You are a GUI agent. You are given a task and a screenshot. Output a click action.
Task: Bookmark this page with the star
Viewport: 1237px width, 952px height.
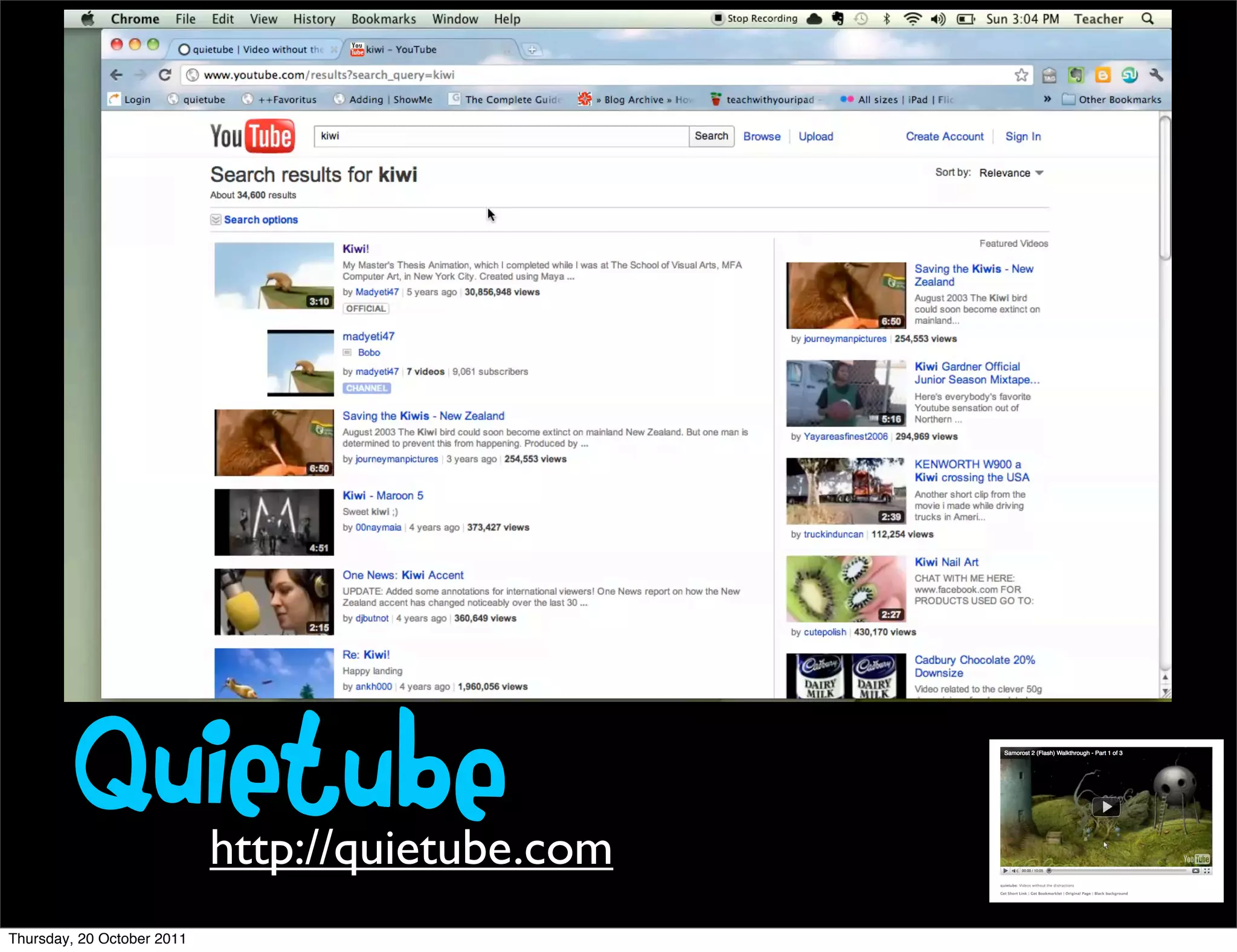tap(1021, 75)
